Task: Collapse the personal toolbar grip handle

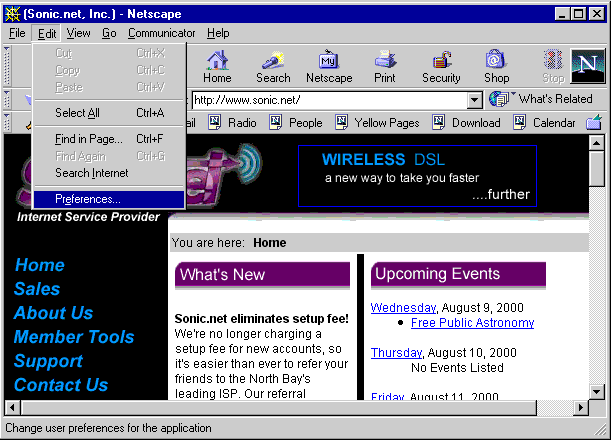Action: [7, 122]
